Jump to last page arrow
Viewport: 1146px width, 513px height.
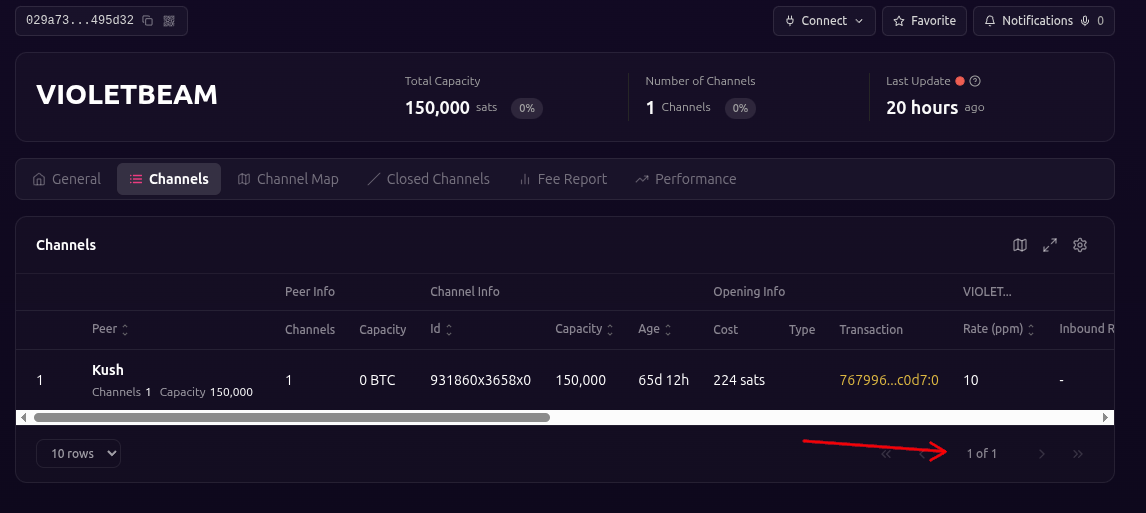(x=1077, y=454)
